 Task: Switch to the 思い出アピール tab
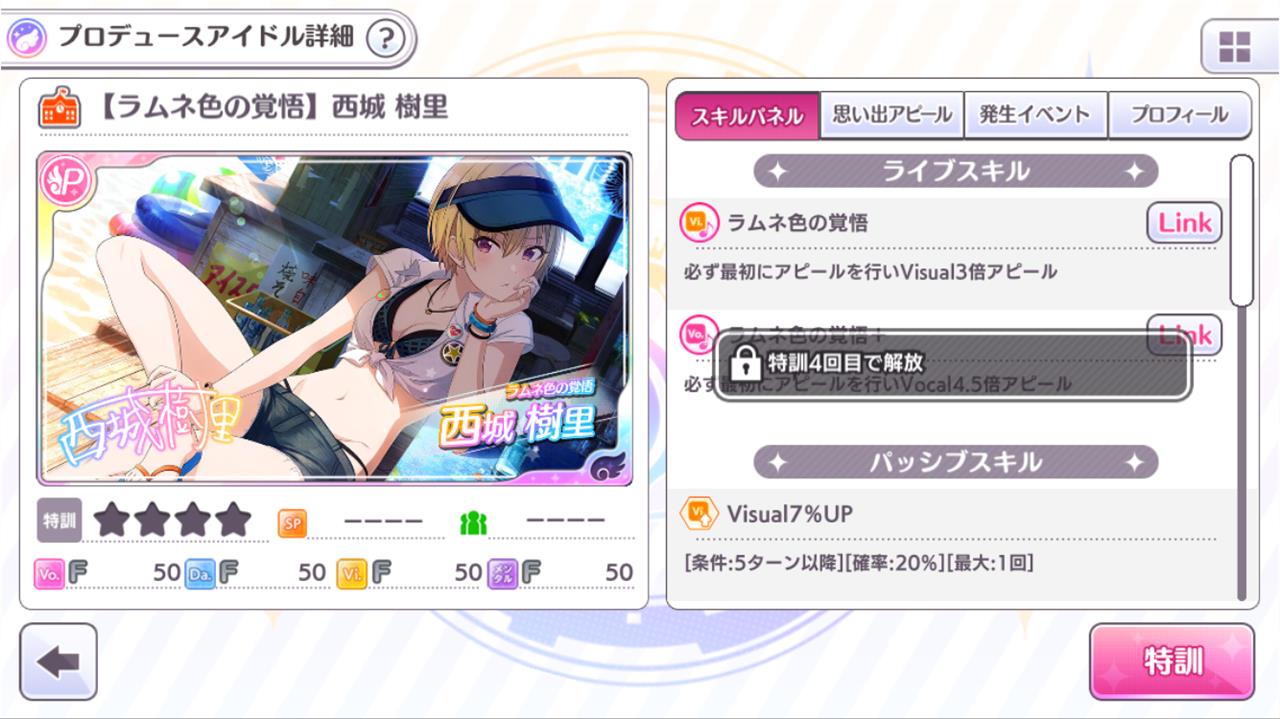point(892,115)
